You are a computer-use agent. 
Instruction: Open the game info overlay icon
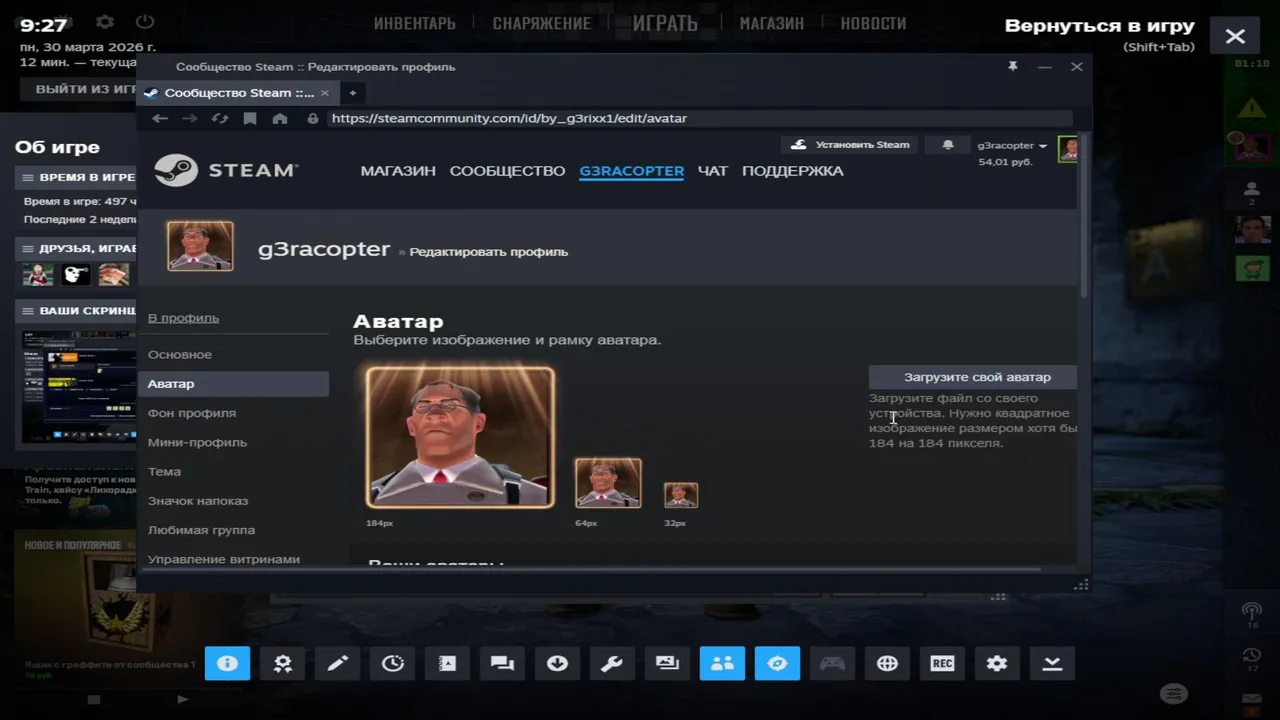tap(227, 663)
